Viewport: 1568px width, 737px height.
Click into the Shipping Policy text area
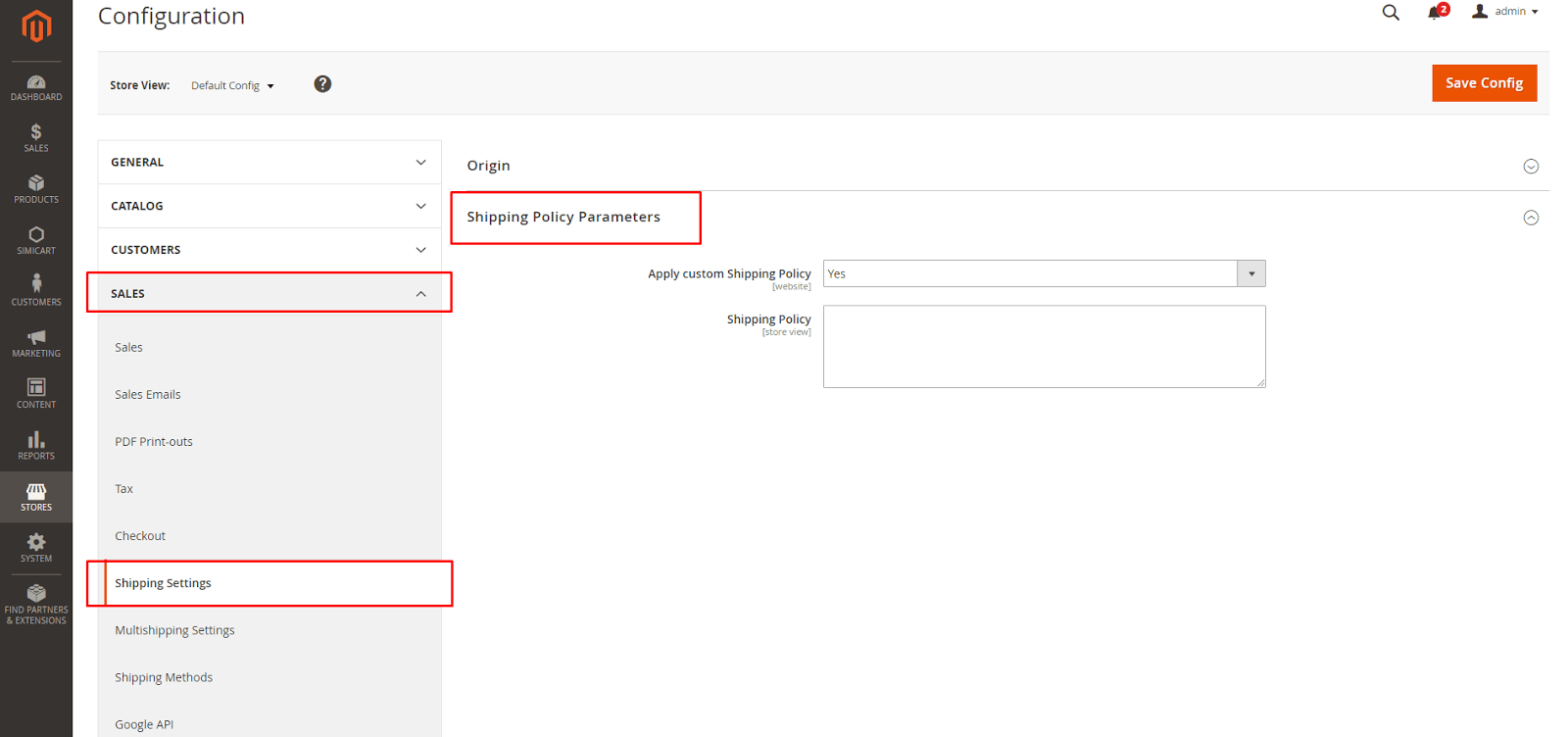coord(1044,346)
